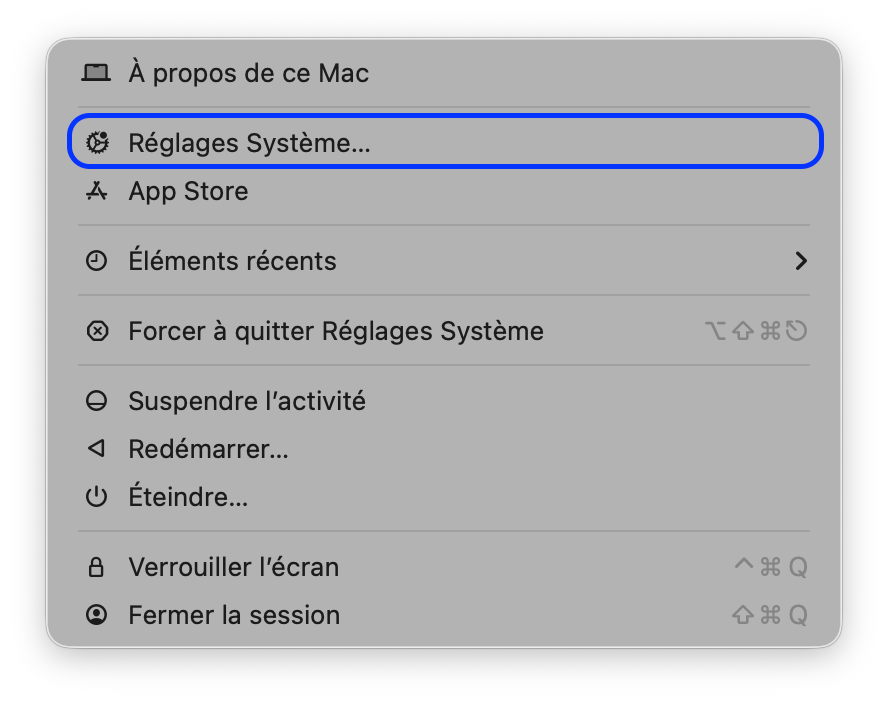The width and height of the screenshot is (888, 702).
Task: Expand the Éléments récents submenu arrow
Action: pyautogui.click(x=800, y=261)
